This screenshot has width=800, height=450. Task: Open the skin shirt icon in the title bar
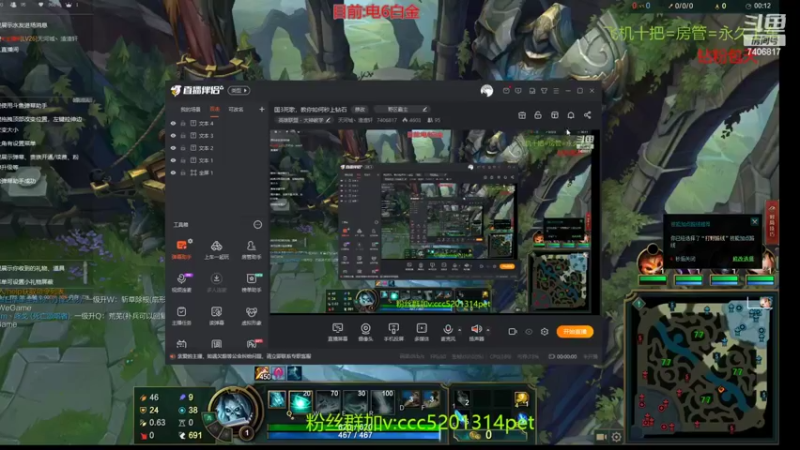coord(544,91)
